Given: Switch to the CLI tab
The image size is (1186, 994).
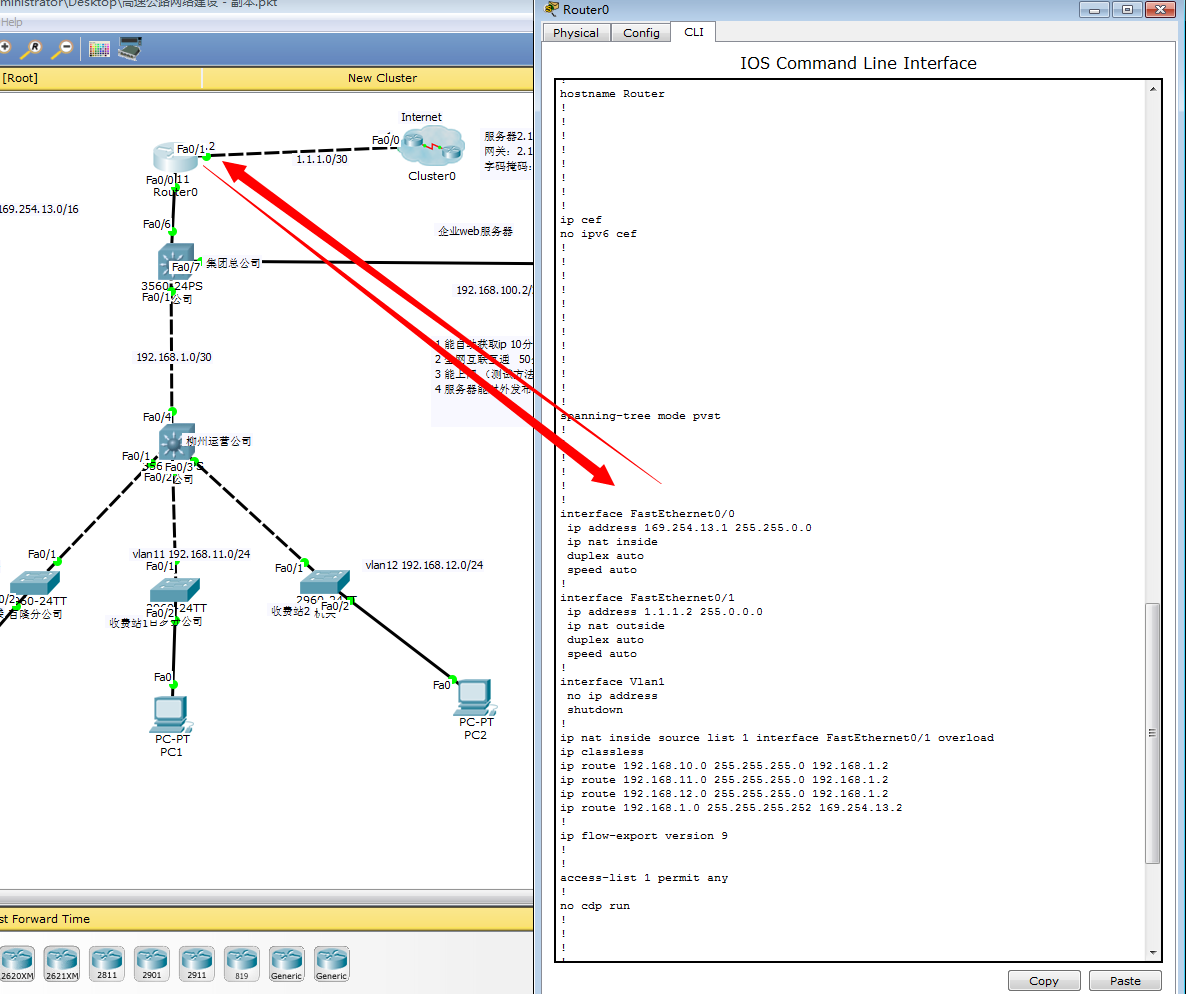Looking at the screenshot, I should tap(694, 32).
